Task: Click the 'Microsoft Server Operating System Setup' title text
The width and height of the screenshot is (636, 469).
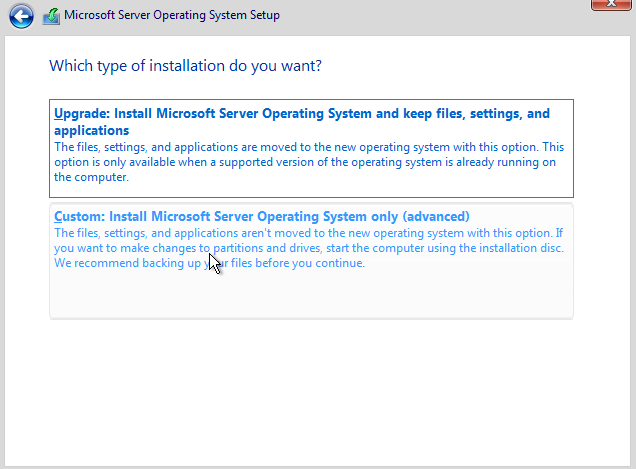Action: click(x=172, y=15)
